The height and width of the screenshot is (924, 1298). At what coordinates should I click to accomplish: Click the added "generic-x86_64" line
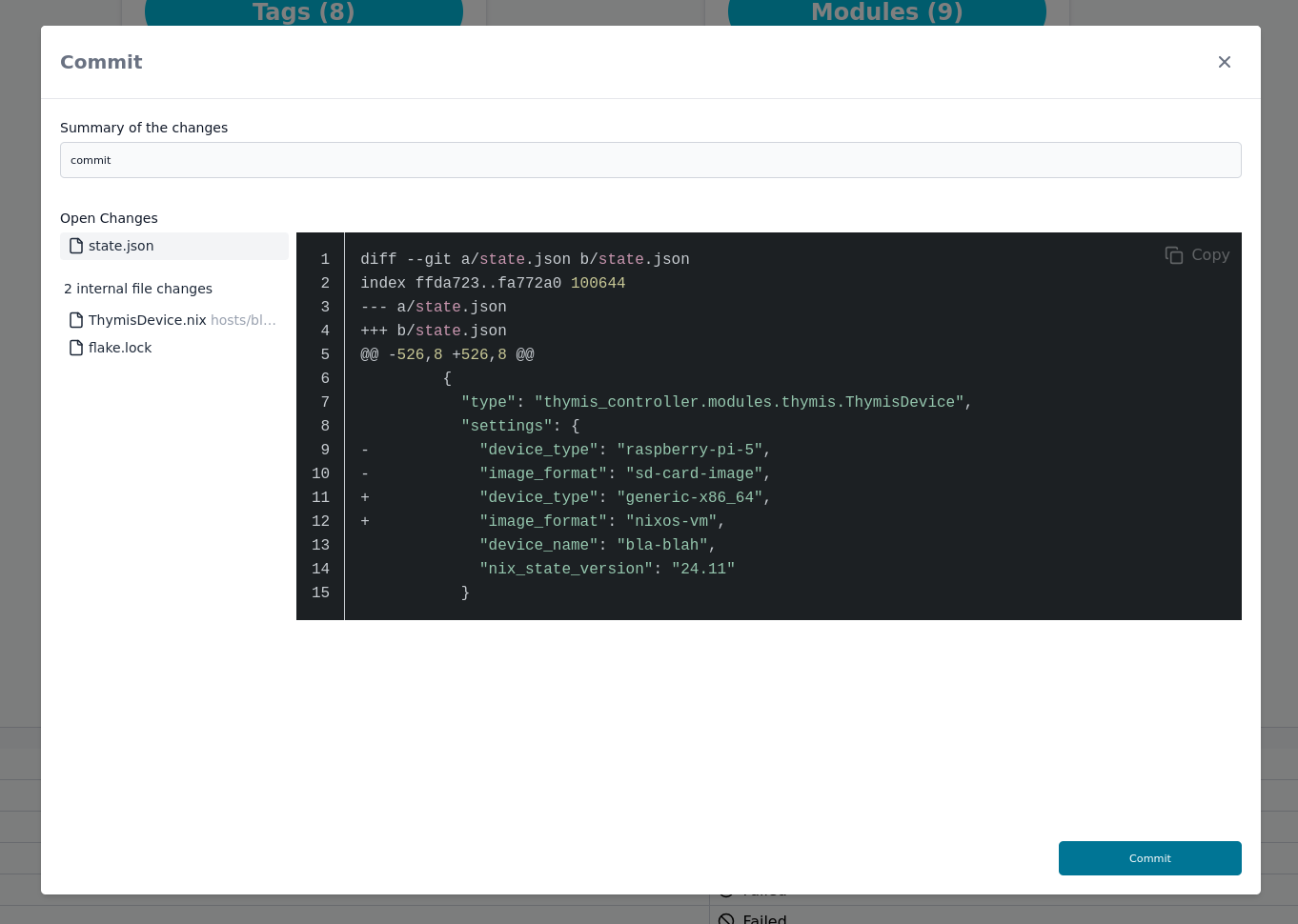(x=566, y=497)
